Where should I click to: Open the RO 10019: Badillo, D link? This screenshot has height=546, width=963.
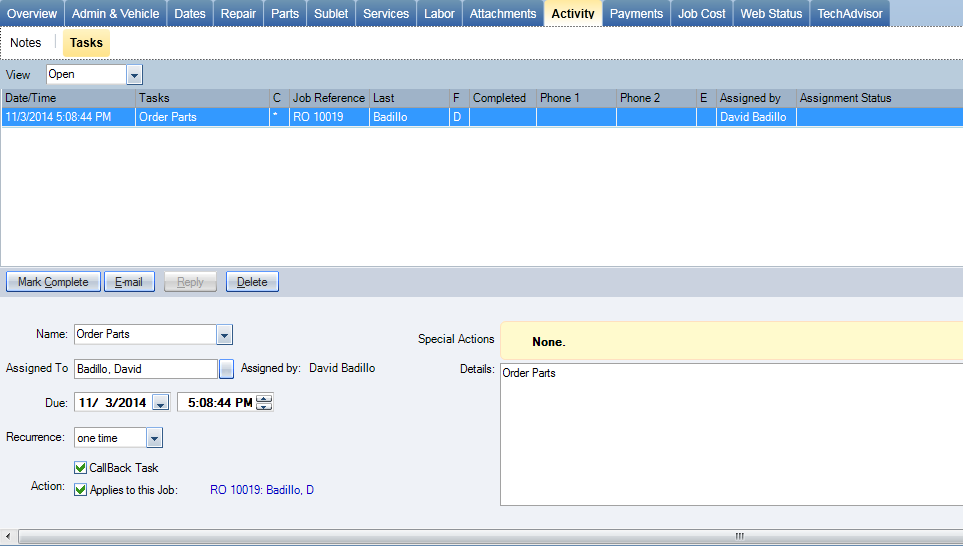tap(261, 490)
